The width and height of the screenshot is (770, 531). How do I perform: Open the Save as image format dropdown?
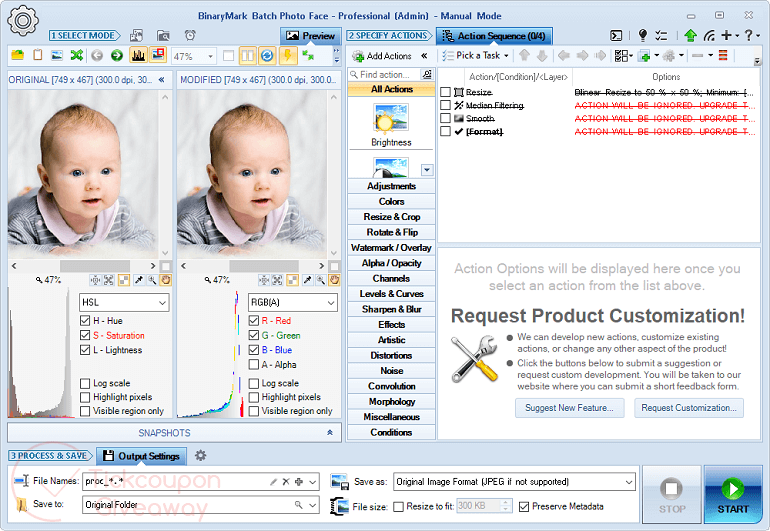coord(514,482)
